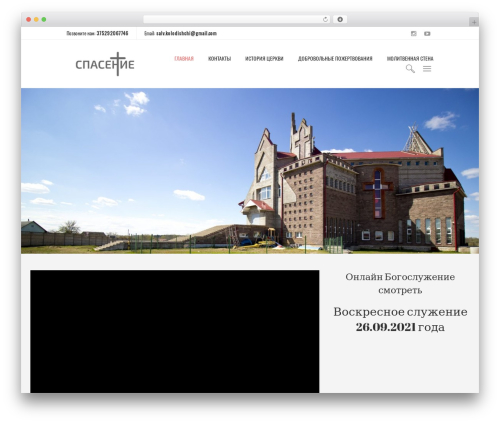500x423 pixels.
Task: Open the Instagram social icon
Action: [413, 33]
